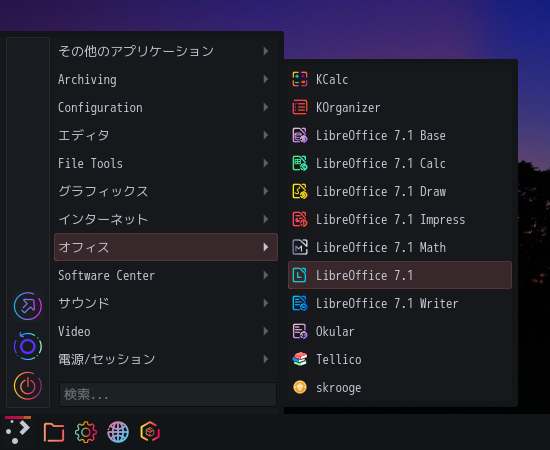
Task: Open その他のアプリケーション category
Action: point(166,51)
